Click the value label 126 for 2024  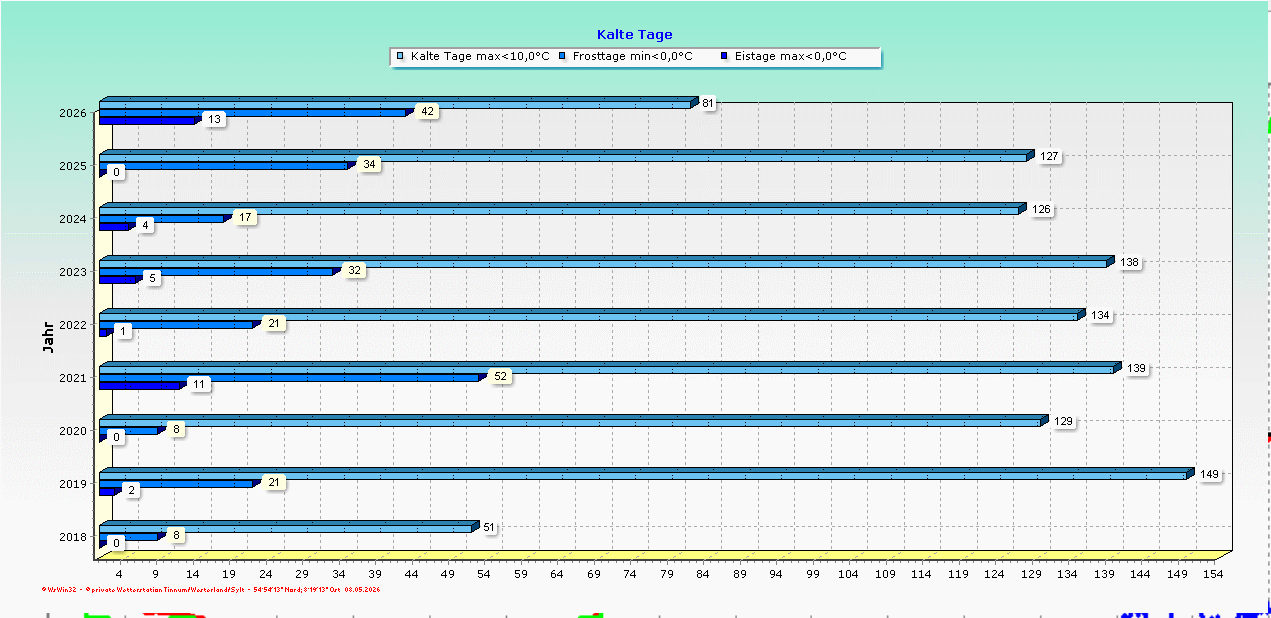coord(1041,209)
